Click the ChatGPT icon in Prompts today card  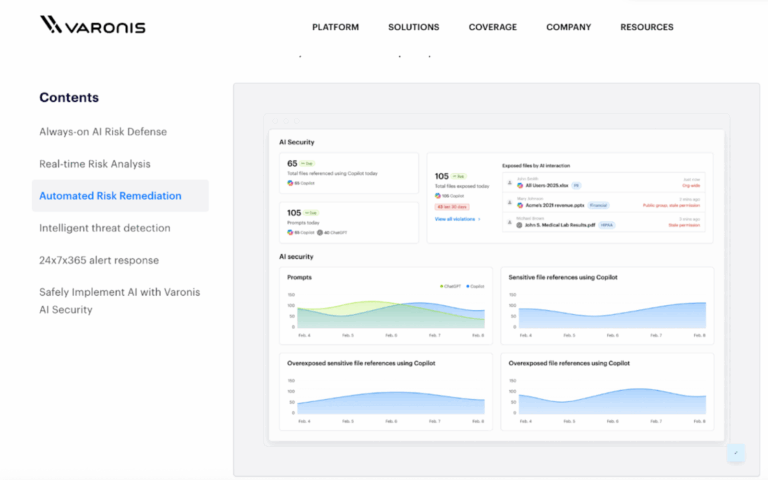click(x=320, y=232)
